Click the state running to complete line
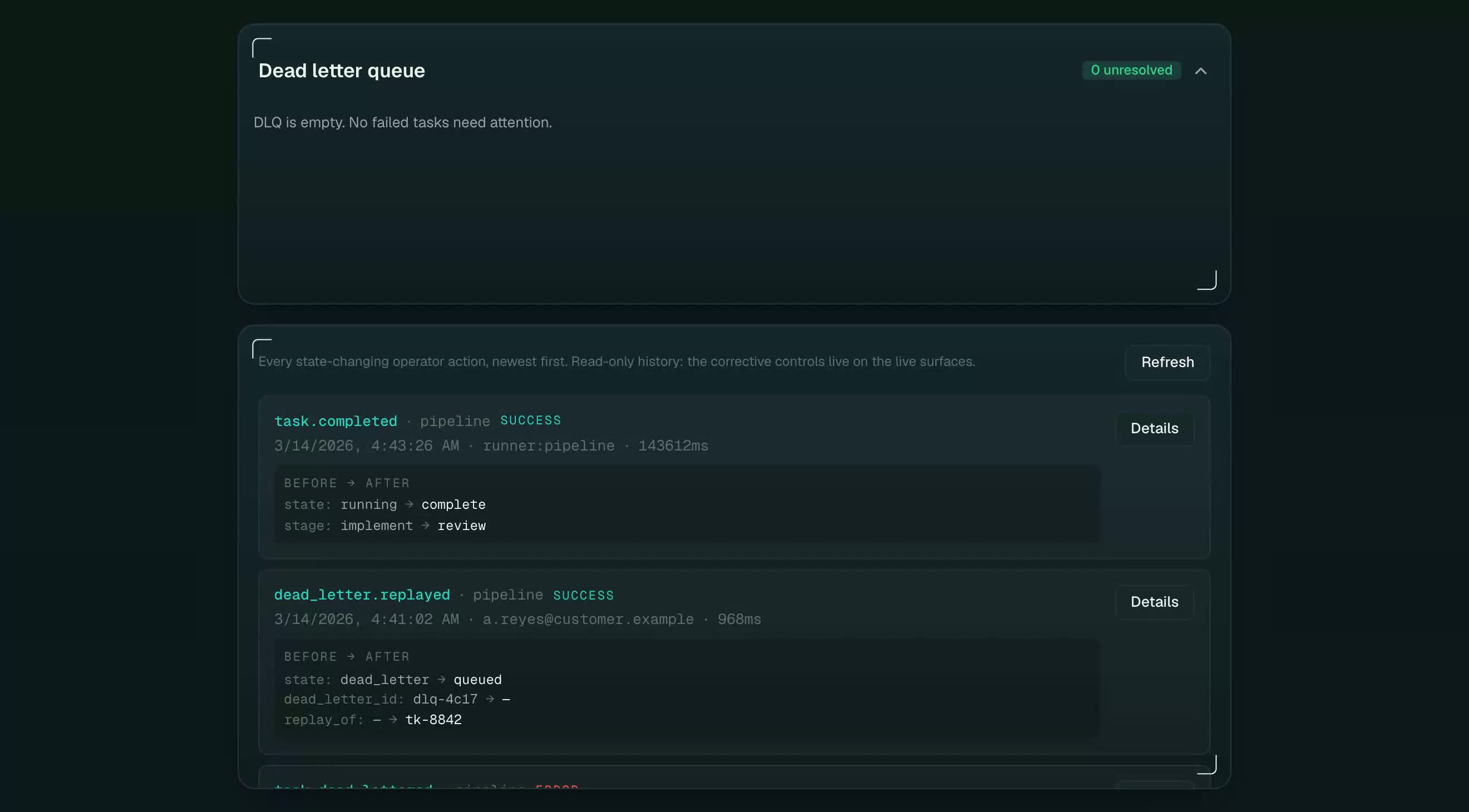This screenshot has height=812, width=1469. (385, 505)
